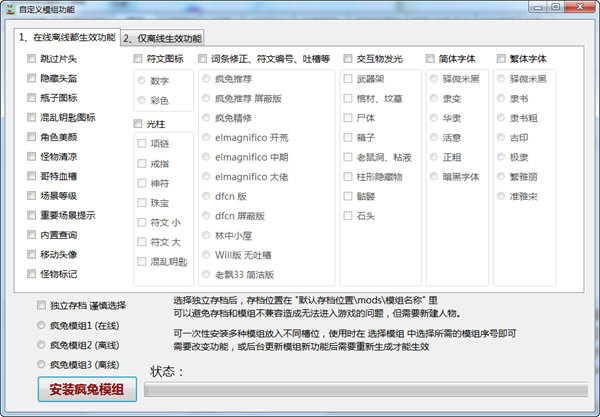Check 老鼠洞、粘液 checkbox
The height and width of the screenshot is (417, 600).
click(x=348, y=157)
